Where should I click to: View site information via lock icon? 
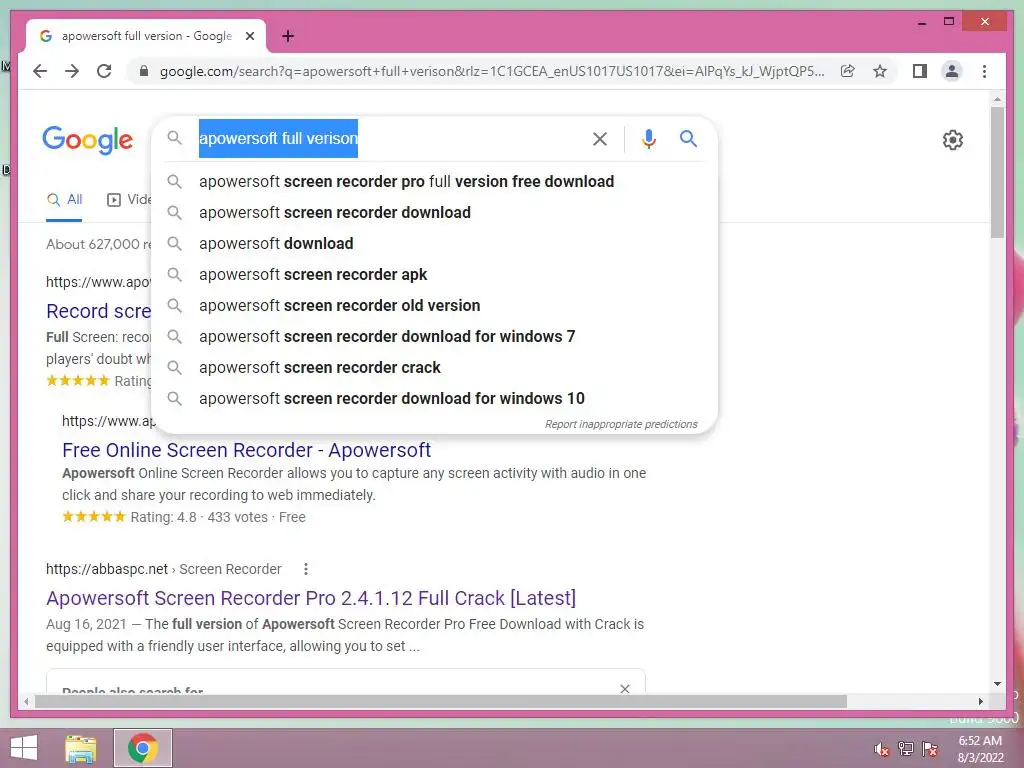click(x=144, y=71)
